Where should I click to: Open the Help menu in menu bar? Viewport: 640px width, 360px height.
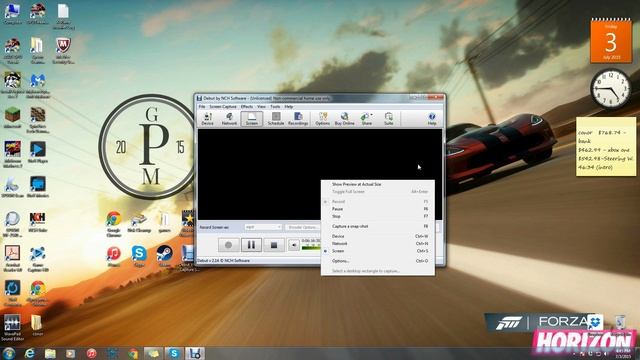289,107
